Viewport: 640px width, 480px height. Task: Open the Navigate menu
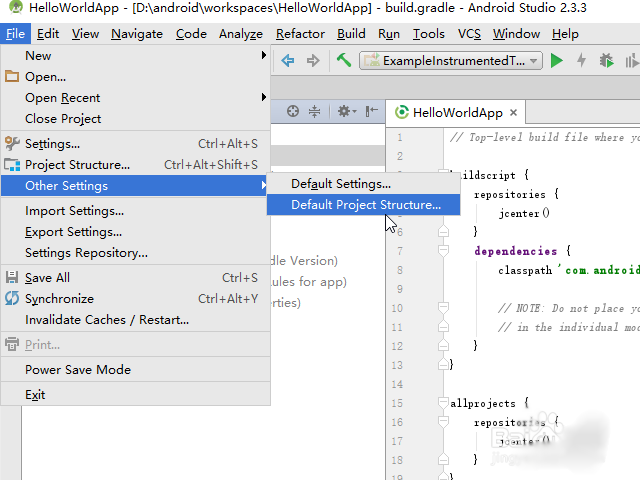pos(137,34)
